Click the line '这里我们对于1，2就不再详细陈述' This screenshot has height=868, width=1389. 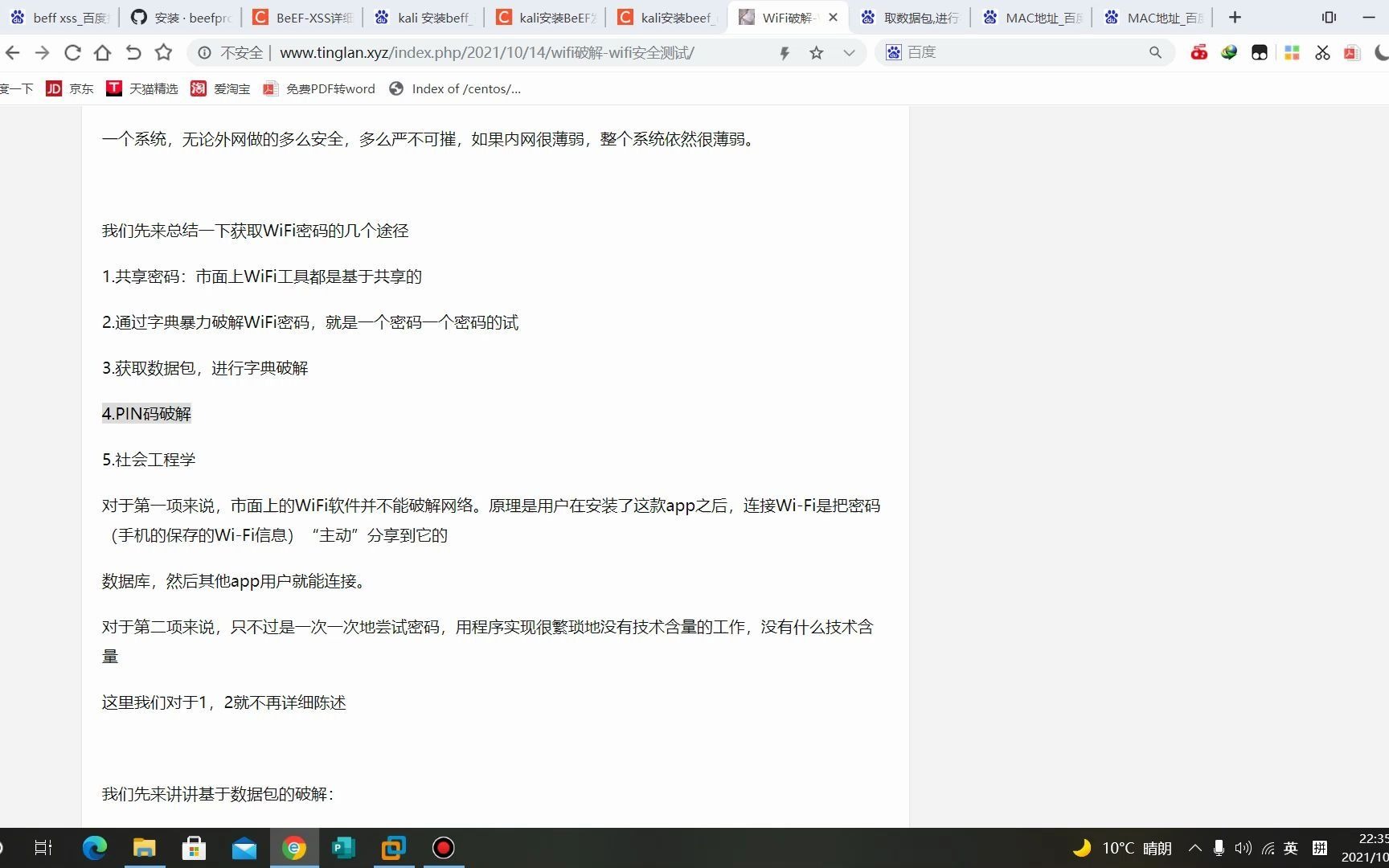(x=223, y=702)
